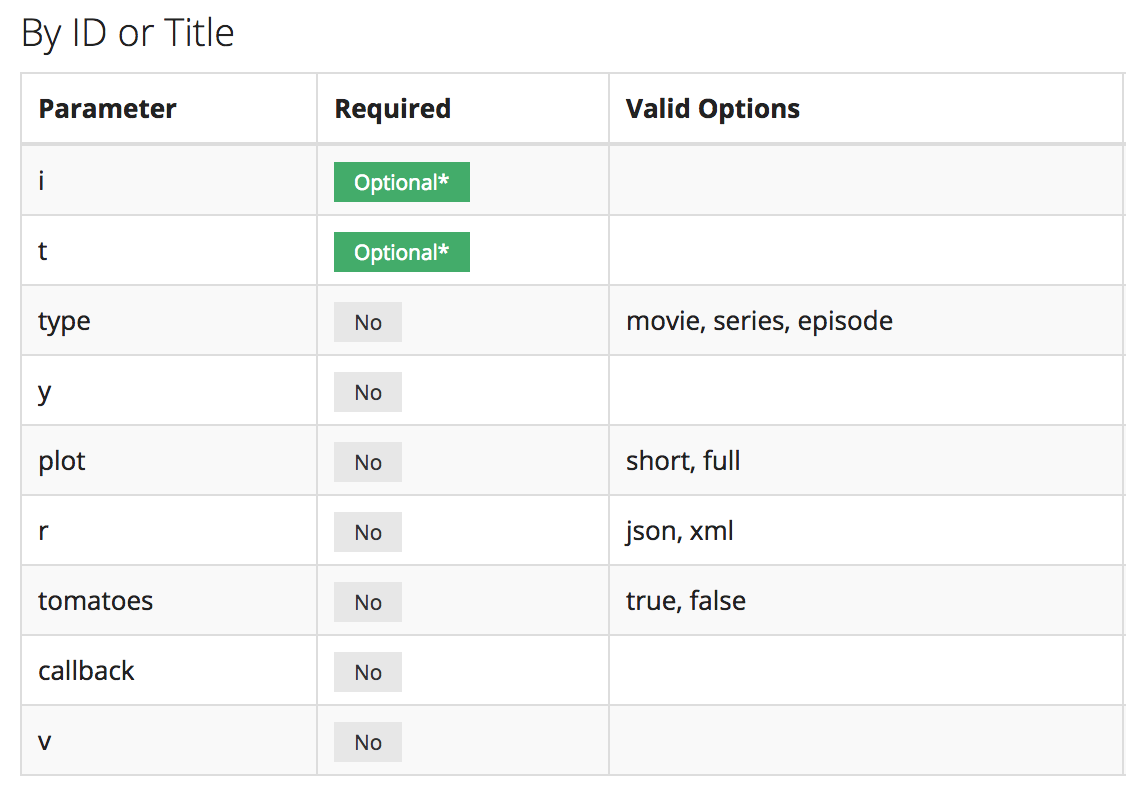1126x798 pixels.
Task: Click the Valid Options column header
Action: [x=712, y=109]
